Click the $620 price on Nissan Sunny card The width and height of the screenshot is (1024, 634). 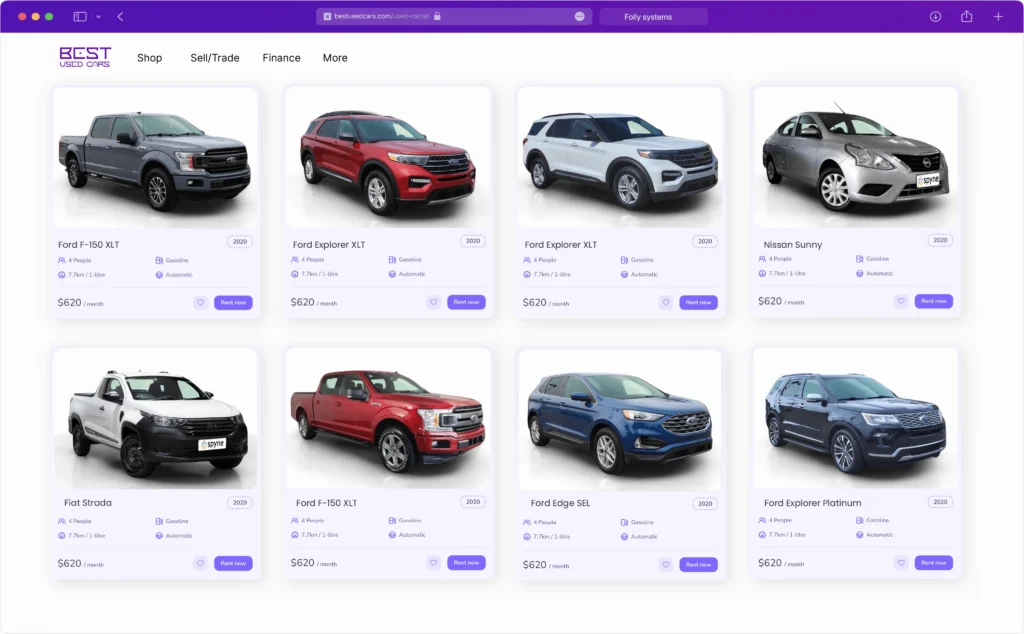coord(769,301)
